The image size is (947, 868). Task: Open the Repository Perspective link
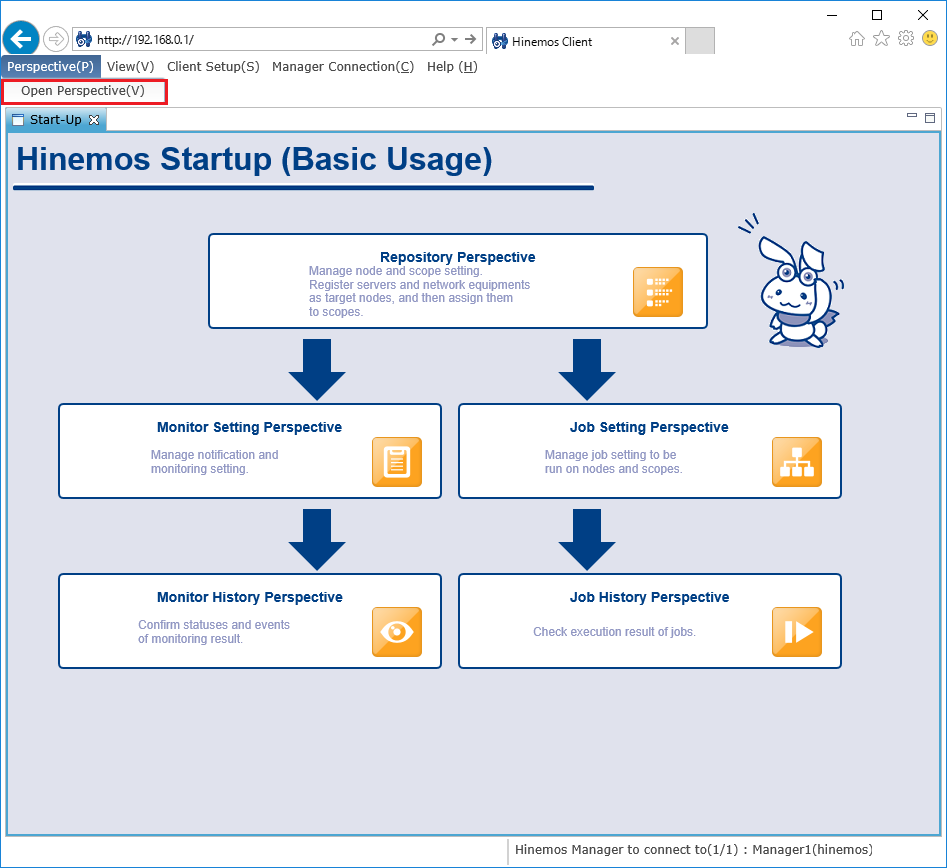(x=458, y=257)
